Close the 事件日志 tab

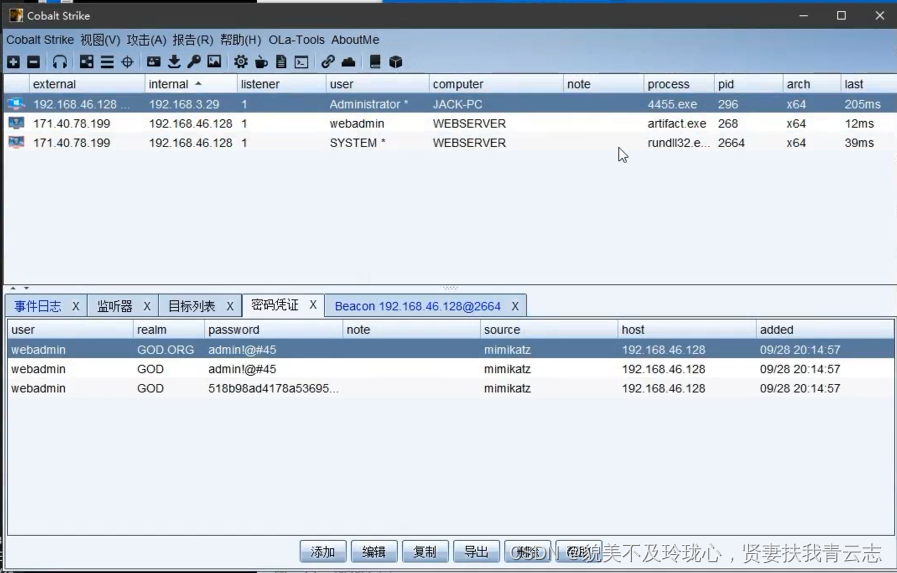tap(76, 307)
